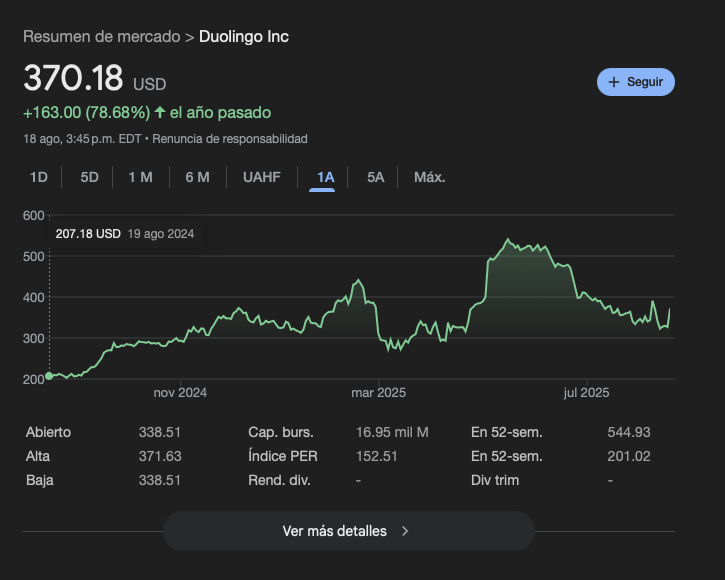Select the 5D time range tab

(x=90, y=177)
